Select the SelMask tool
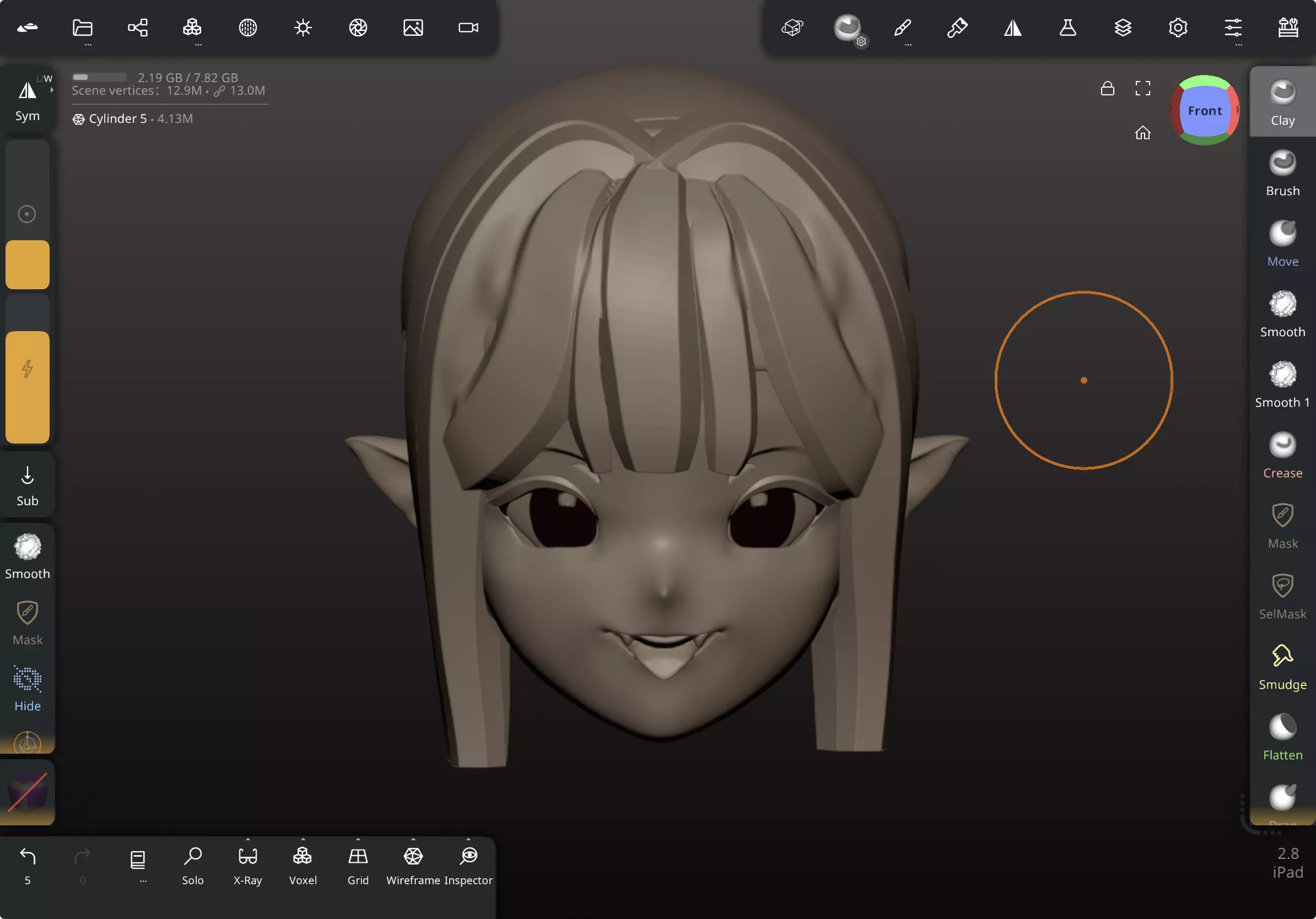 pyautogui.click(x=1282, y=596)
